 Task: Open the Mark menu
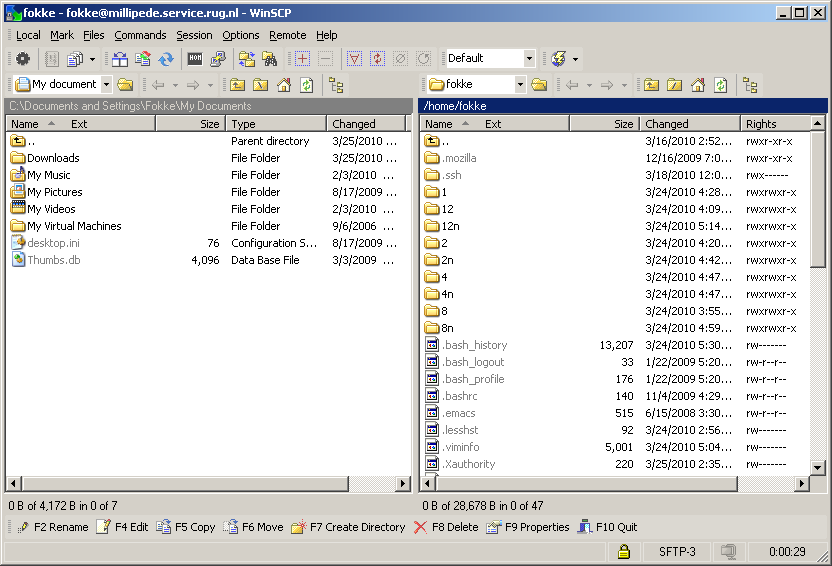pyautogui.click(x=62, y=35)
